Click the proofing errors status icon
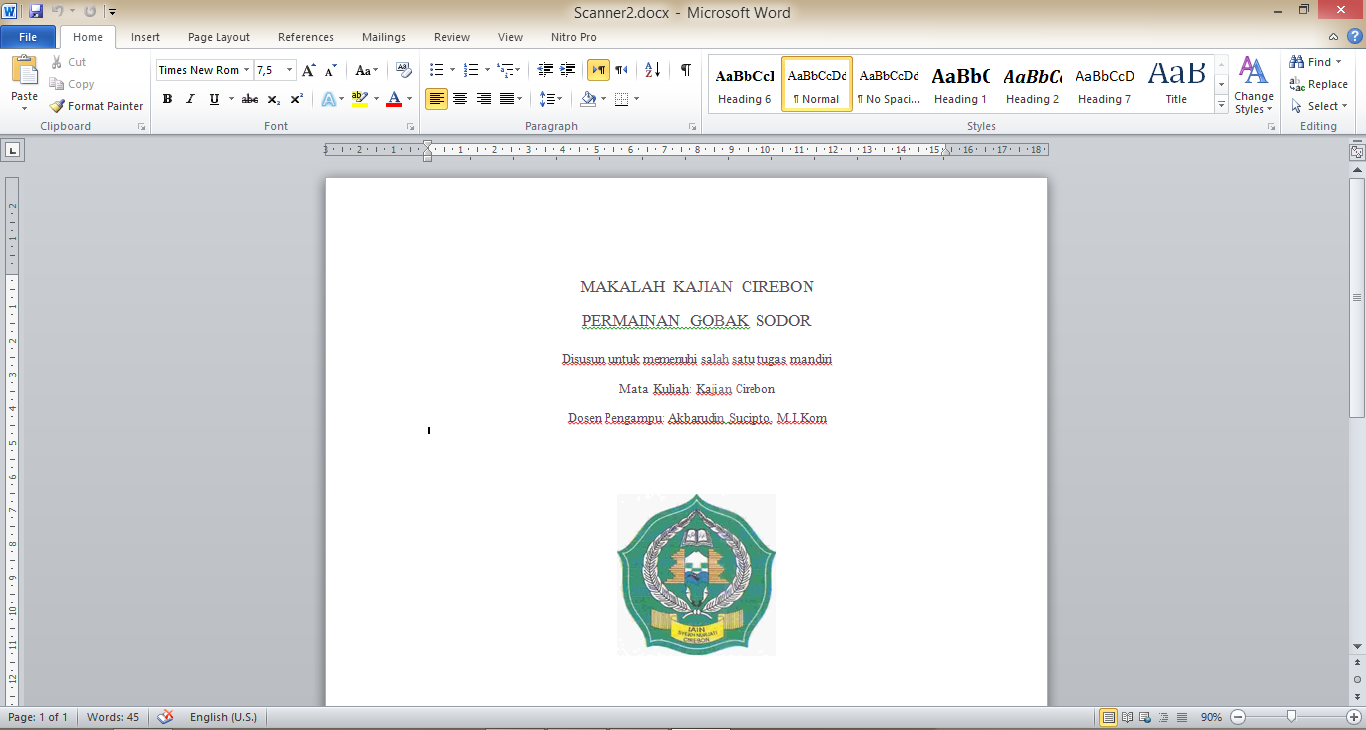This screenshot has width=1366, height=730. [x=166, y=717]
